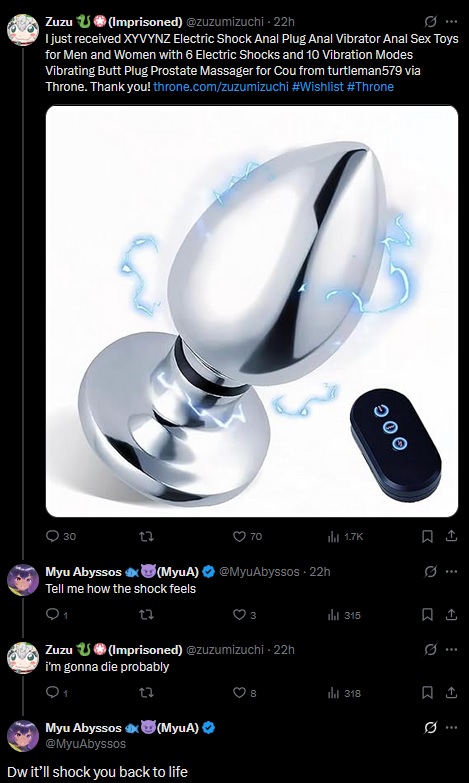
Task: Open throne.com/zuzumizuchi link
Action: coord(221,87)
